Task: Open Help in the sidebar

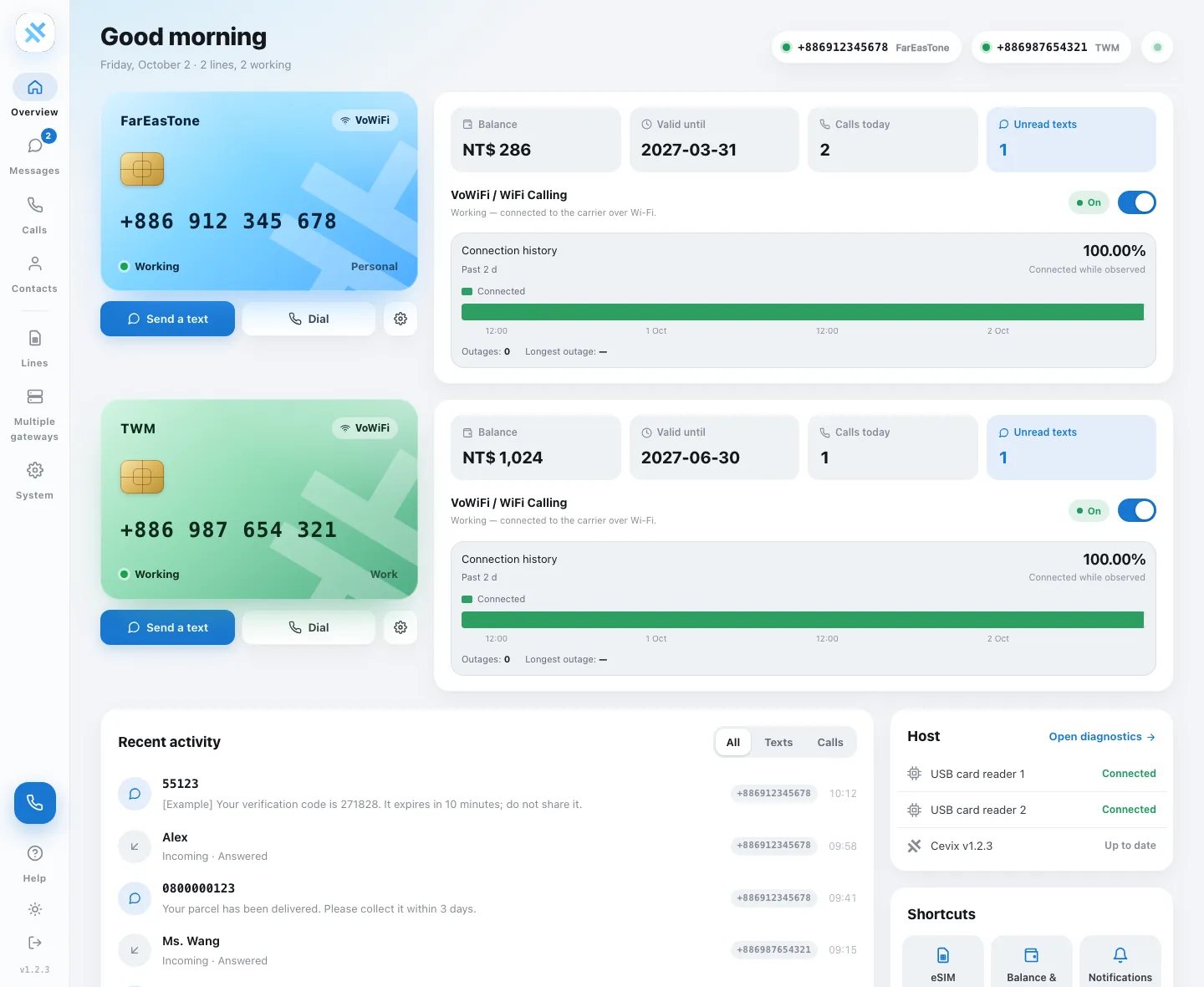Action: (35, 863)
